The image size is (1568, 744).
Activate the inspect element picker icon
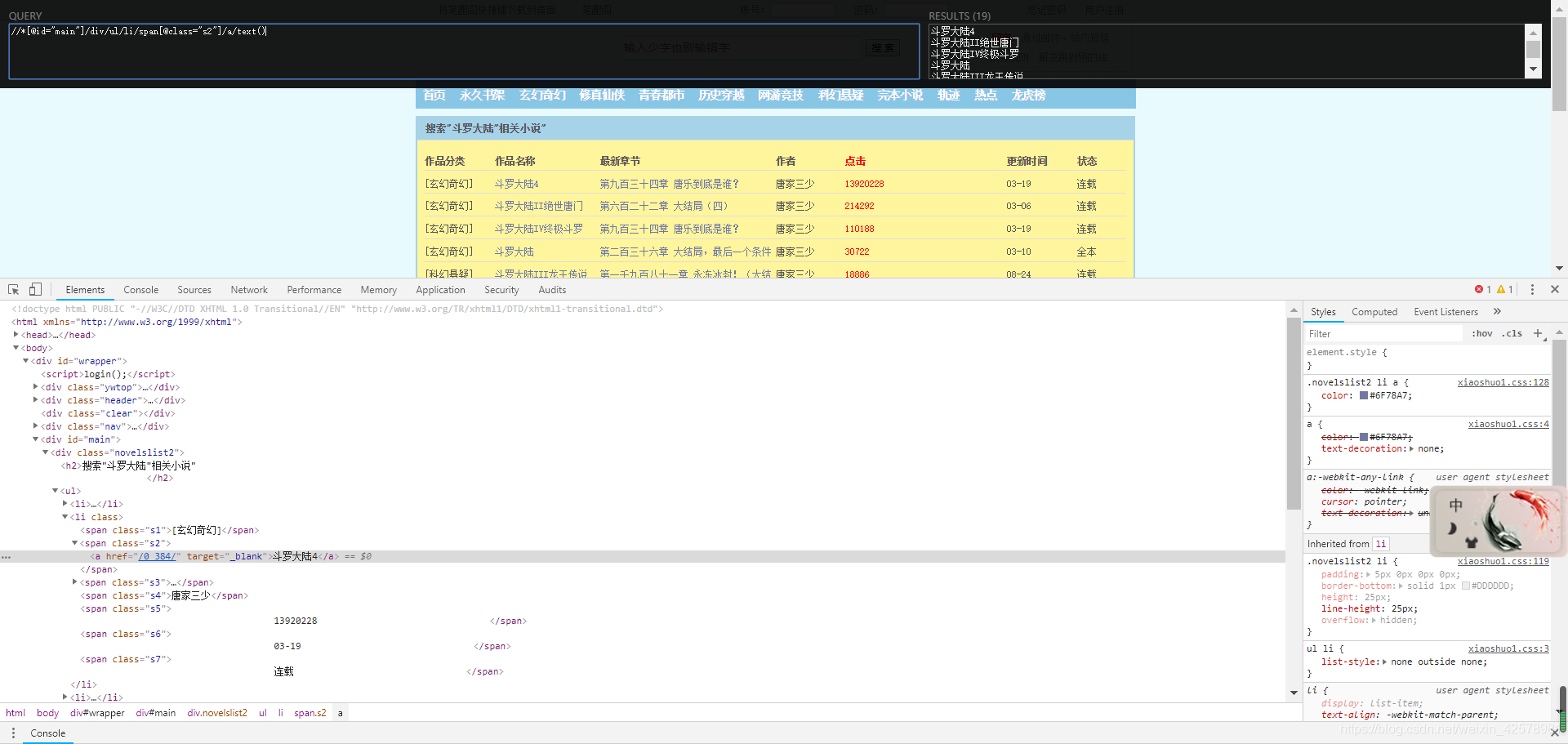[x=14, y=290]
